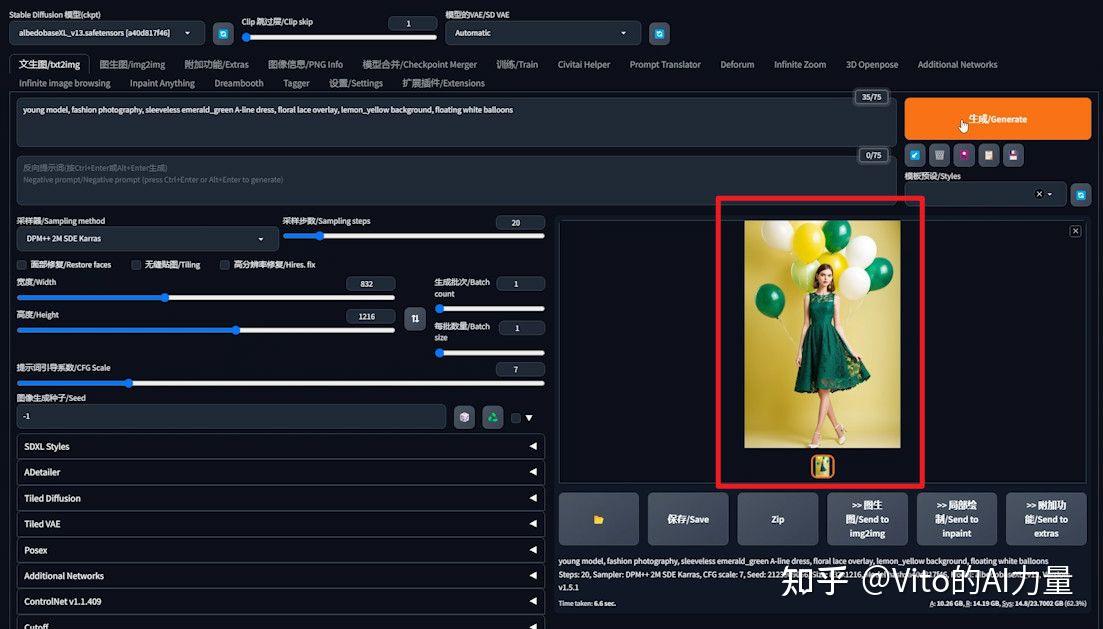
Task: Open the Stable Diffusion checkpoint dropdown
Action: point(107,33)
